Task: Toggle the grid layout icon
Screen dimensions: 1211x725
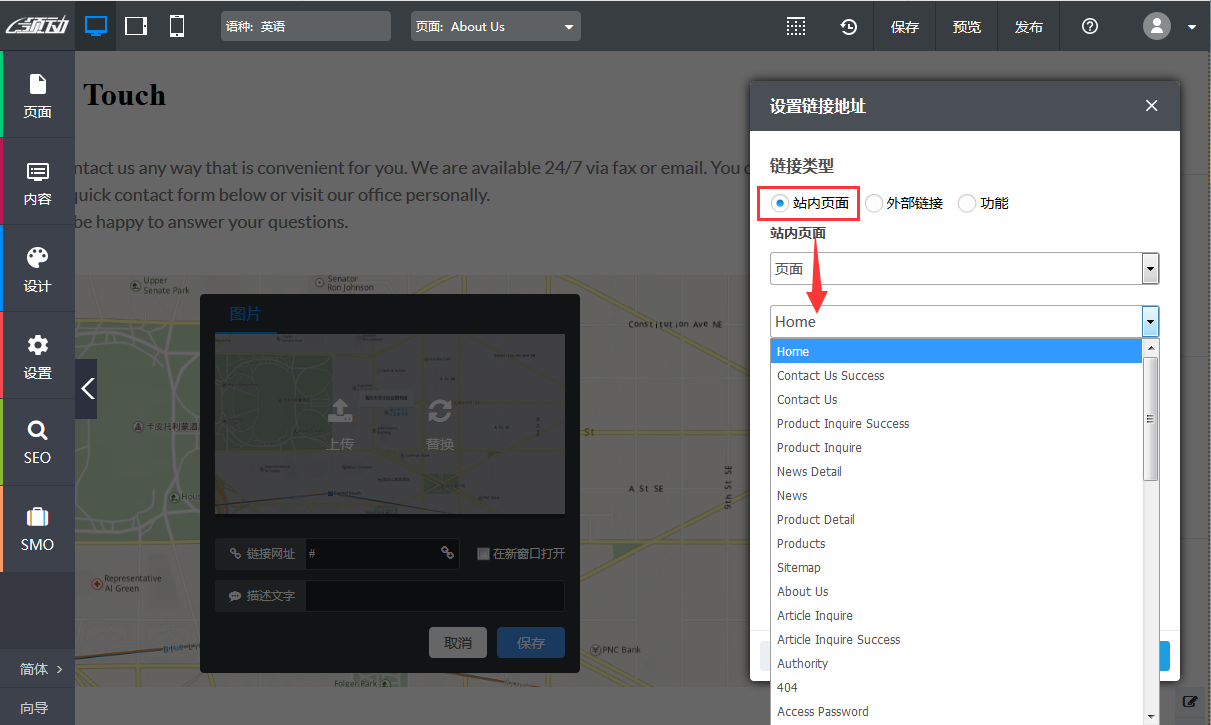Action: click(x=795, y=27)
